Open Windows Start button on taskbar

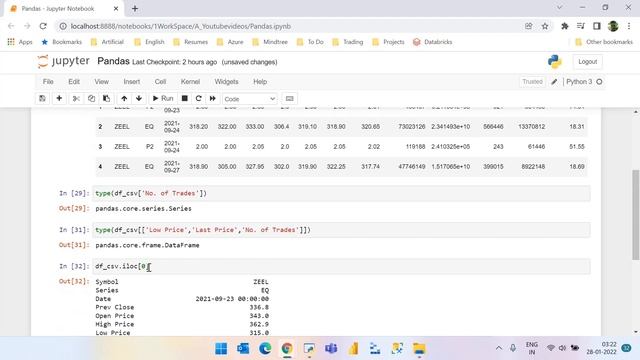tap(221, 349)
